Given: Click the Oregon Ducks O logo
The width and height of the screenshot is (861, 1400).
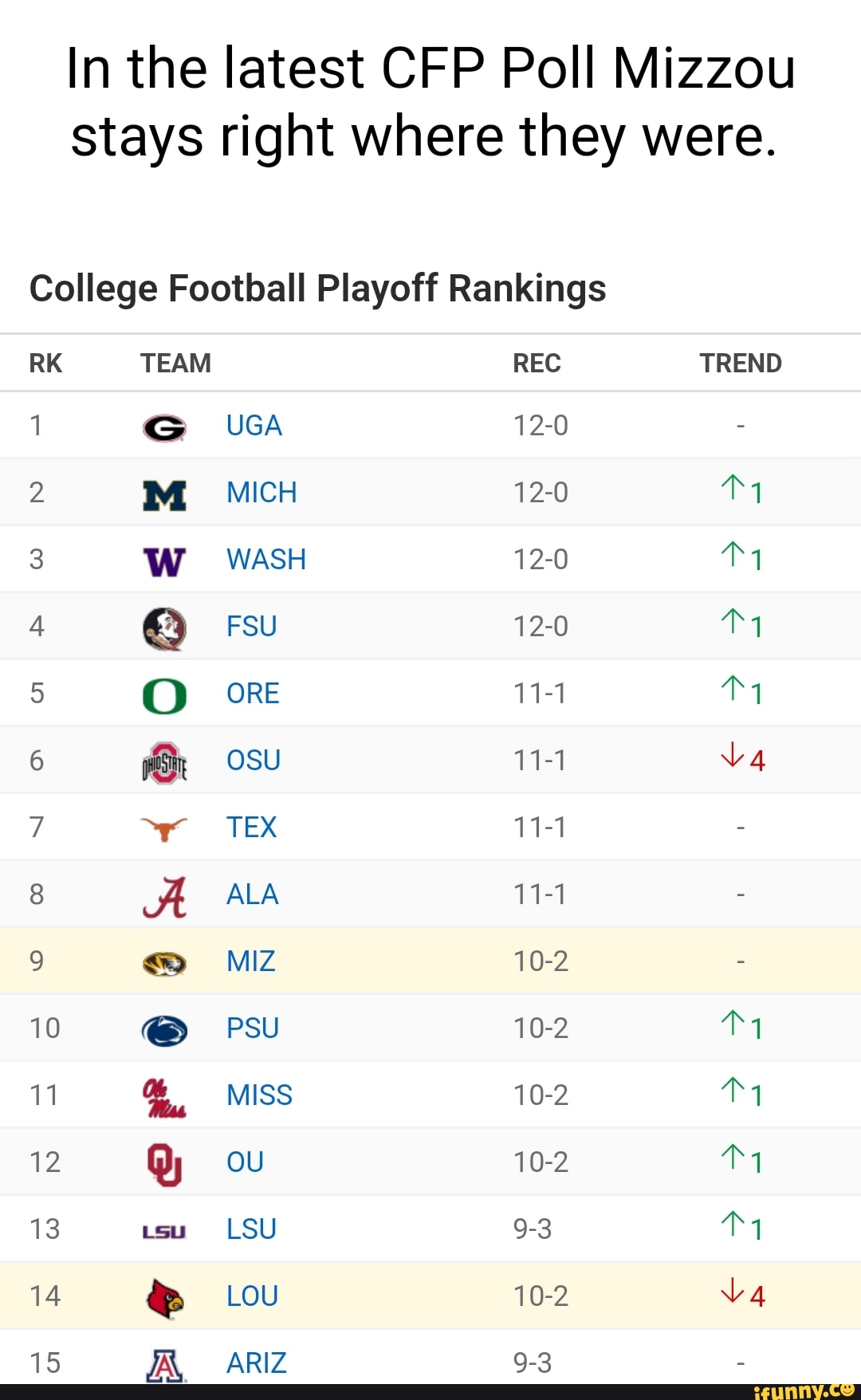Looking at the screenshot, I should pos(164,693).
